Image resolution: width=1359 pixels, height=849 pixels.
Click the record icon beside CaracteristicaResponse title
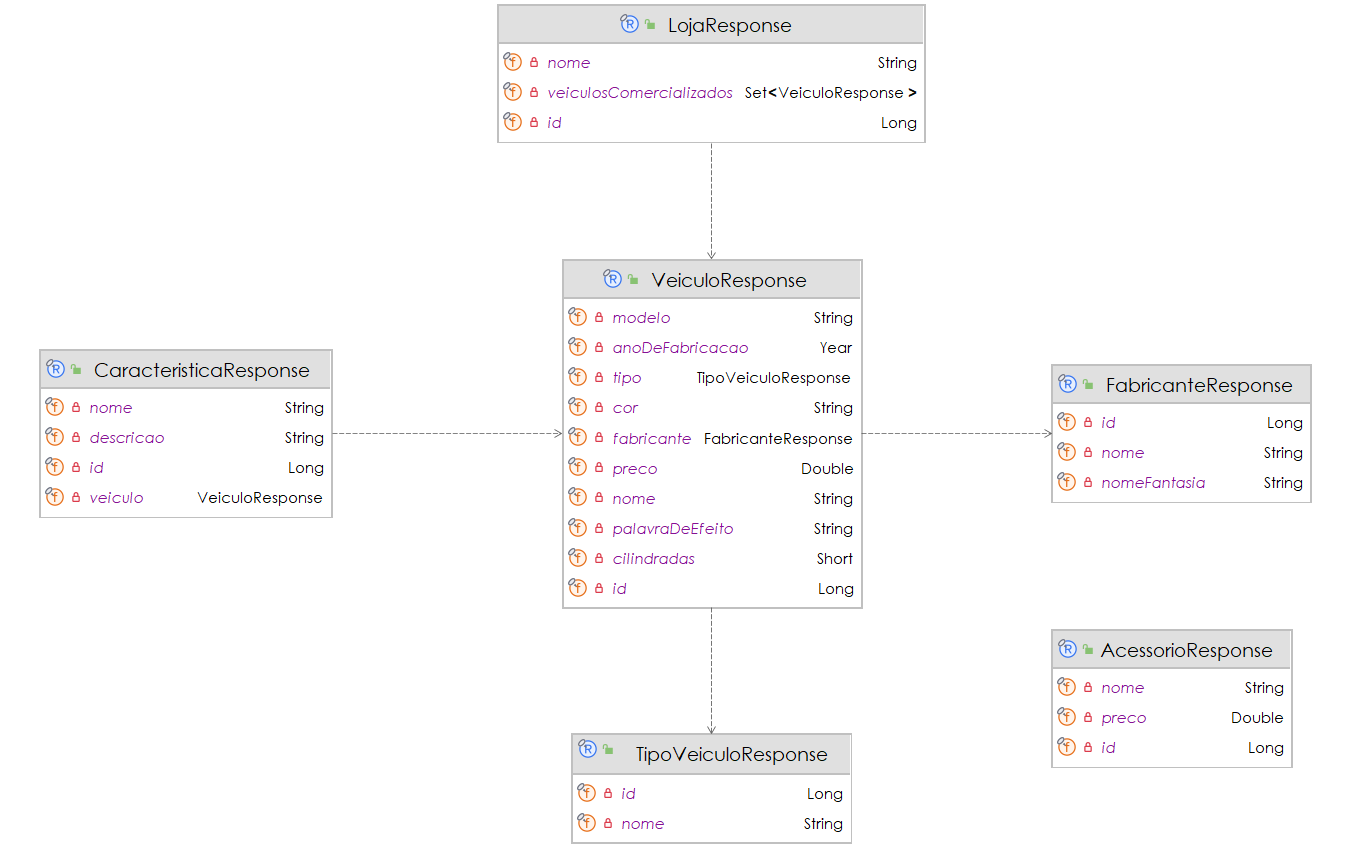coord(55,369)
